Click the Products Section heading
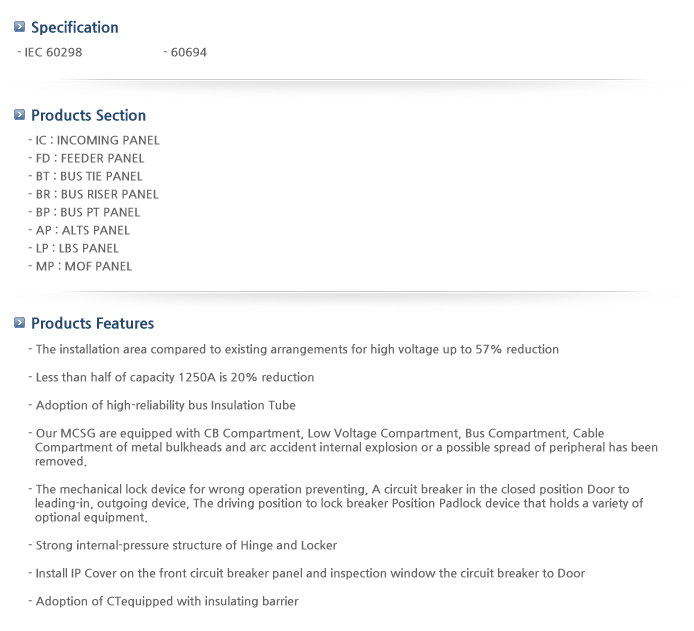This screenshot has height=631, width=694. pyautogui.click(x=89, y=115)
